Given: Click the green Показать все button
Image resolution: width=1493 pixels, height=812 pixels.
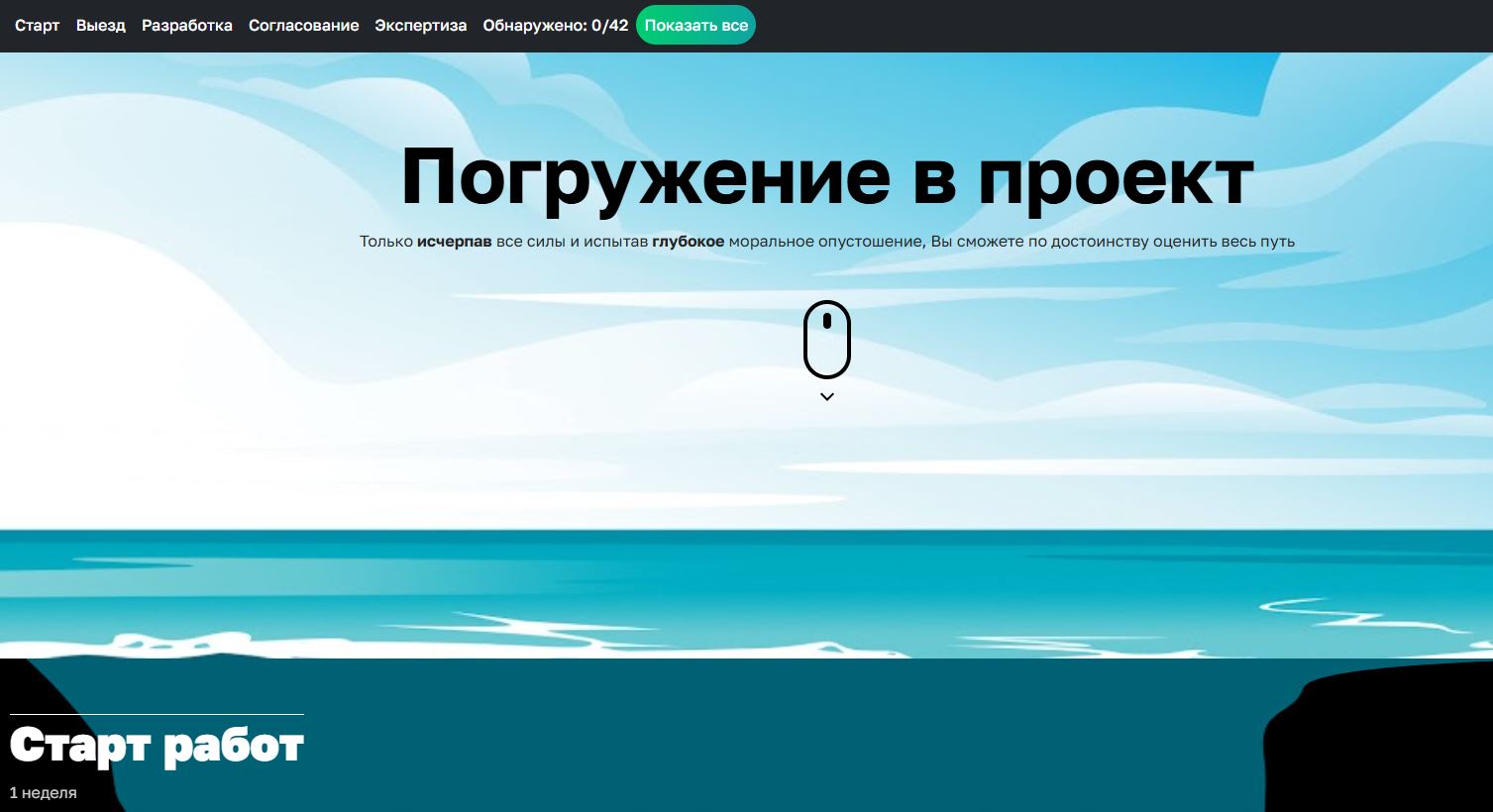Looking at the screenshot, I should click(x=695, y=26).
